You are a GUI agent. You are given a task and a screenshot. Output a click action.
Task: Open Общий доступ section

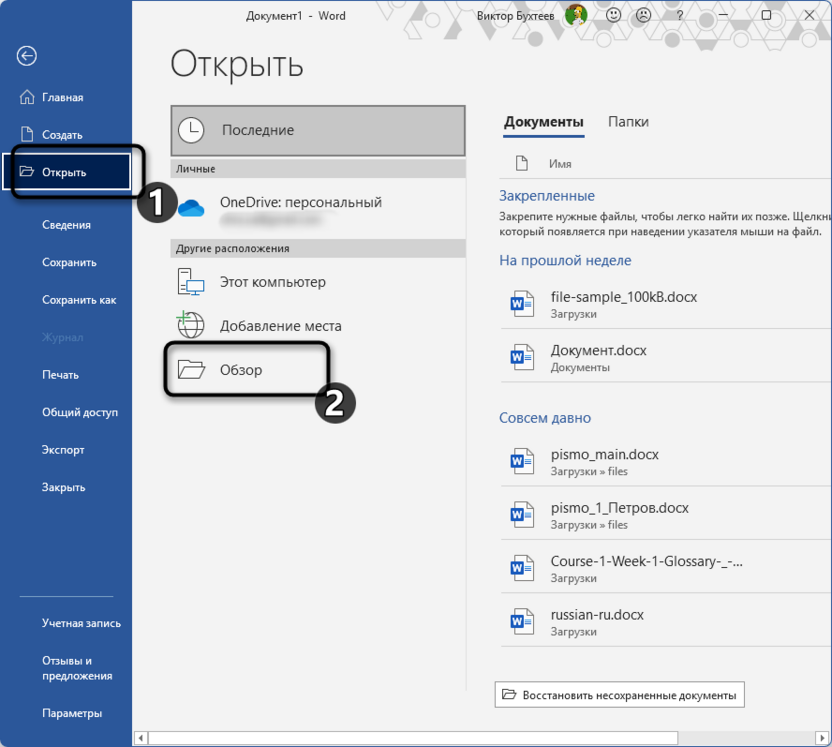[x=66, y=412]
